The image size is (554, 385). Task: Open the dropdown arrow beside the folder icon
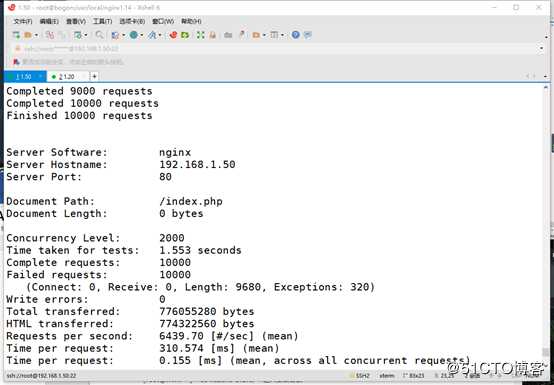pos(36,35)
